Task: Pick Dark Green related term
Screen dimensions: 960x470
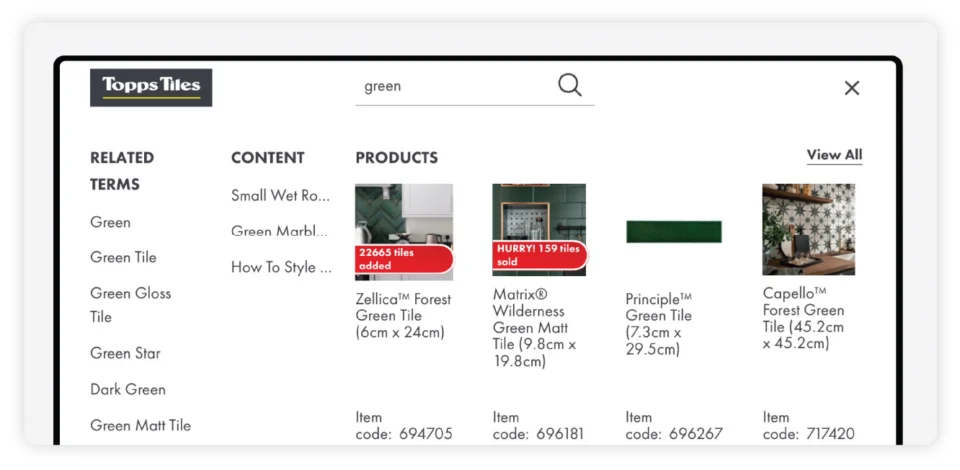Action: pos(128,389)
